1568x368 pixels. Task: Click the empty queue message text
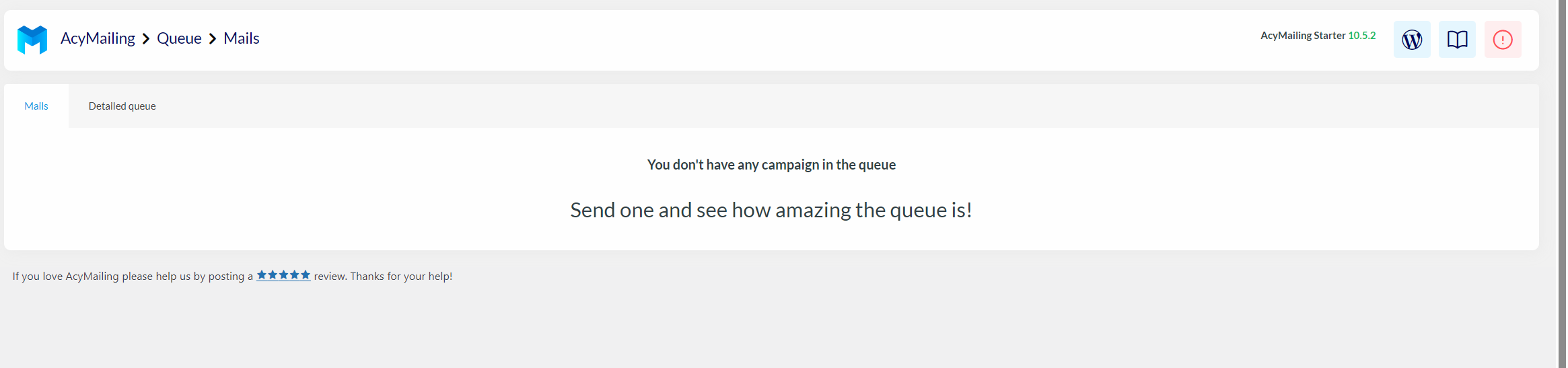pos(771,165)
